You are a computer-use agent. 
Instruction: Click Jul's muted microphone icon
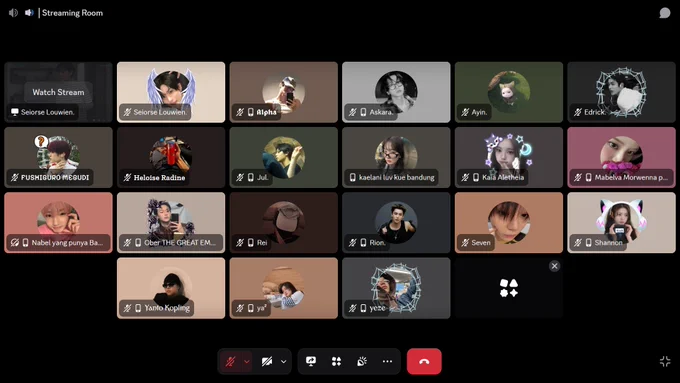pos(240,177)
